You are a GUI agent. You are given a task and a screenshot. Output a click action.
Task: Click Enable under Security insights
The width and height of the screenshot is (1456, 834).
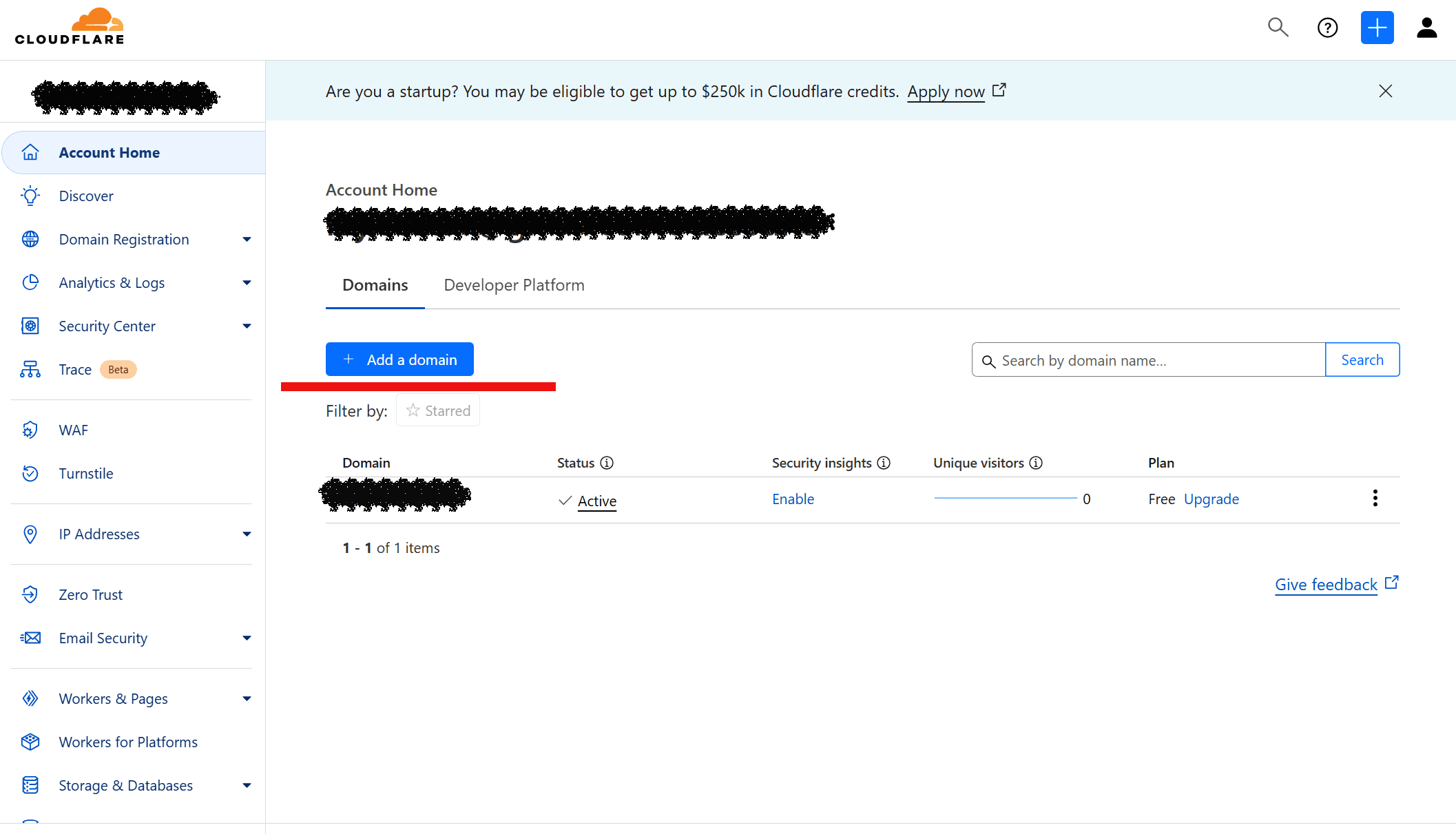[793, 499]
